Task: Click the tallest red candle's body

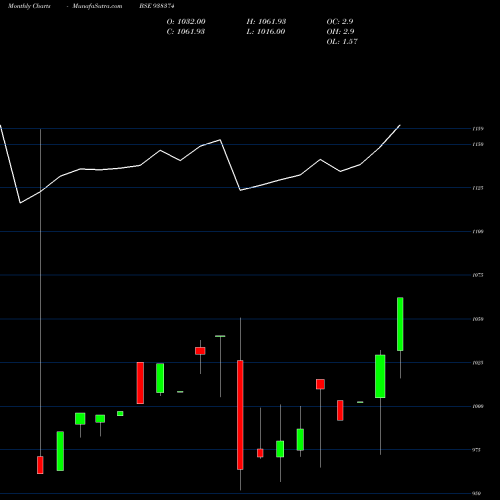Action: point(240,415)
